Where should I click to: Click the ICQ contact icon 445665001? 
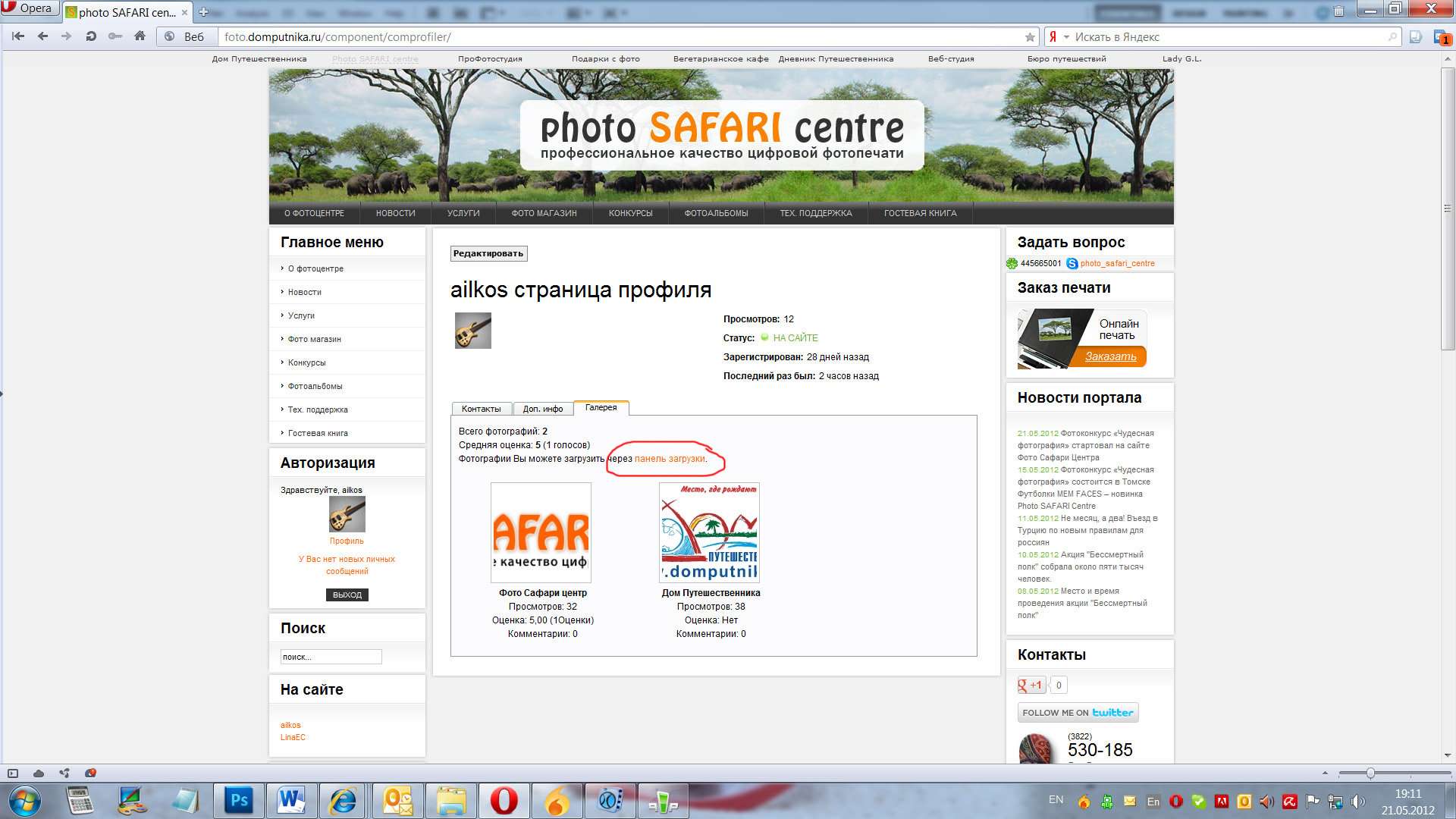pyautogui.click(x=1012, y=264)
